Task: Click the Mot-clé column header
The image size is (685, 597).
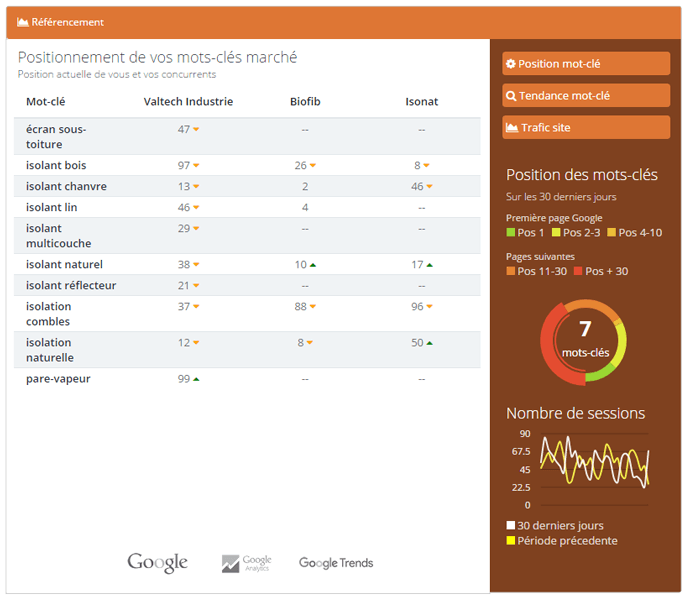Action: (45, 102)
